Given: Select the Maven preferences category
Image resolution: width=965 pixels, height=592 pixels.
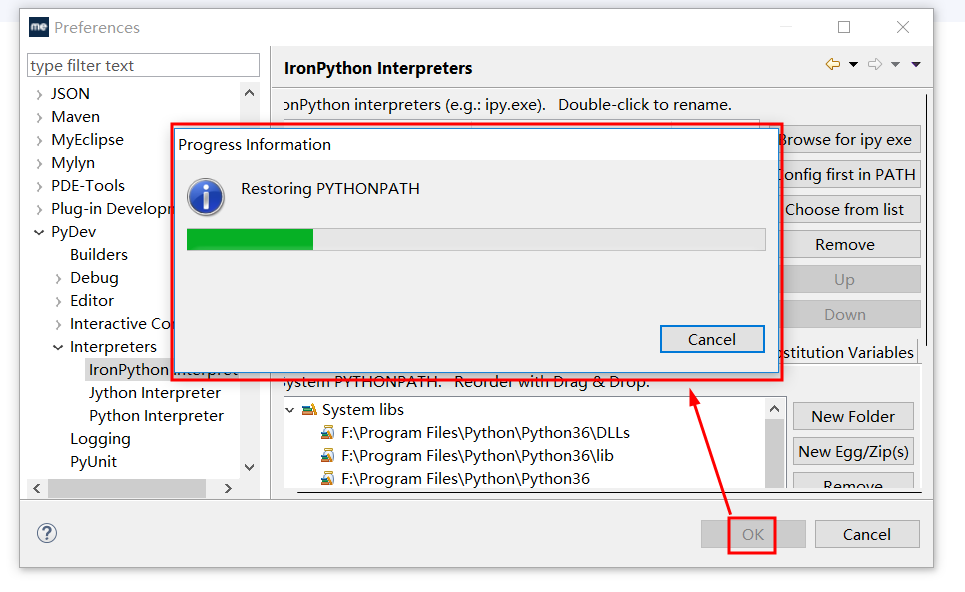Looking at the screenshot, I should pyautogui.click(x=75, y=117).
